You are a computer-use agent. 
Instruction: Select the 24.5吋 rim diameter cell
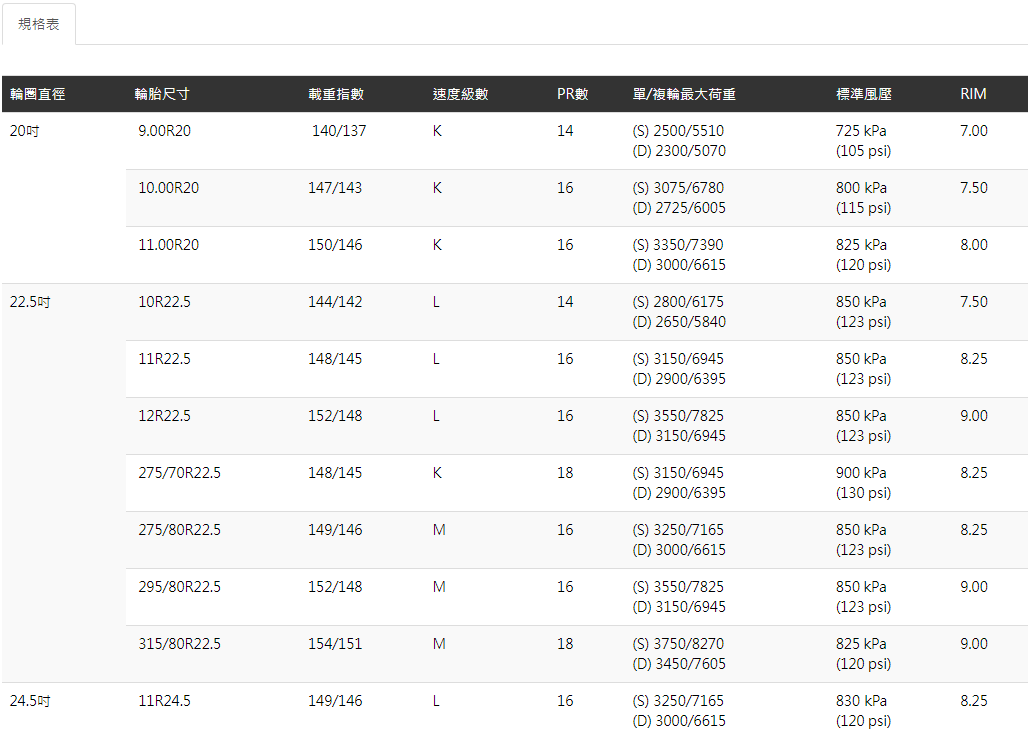coord(30,701)
